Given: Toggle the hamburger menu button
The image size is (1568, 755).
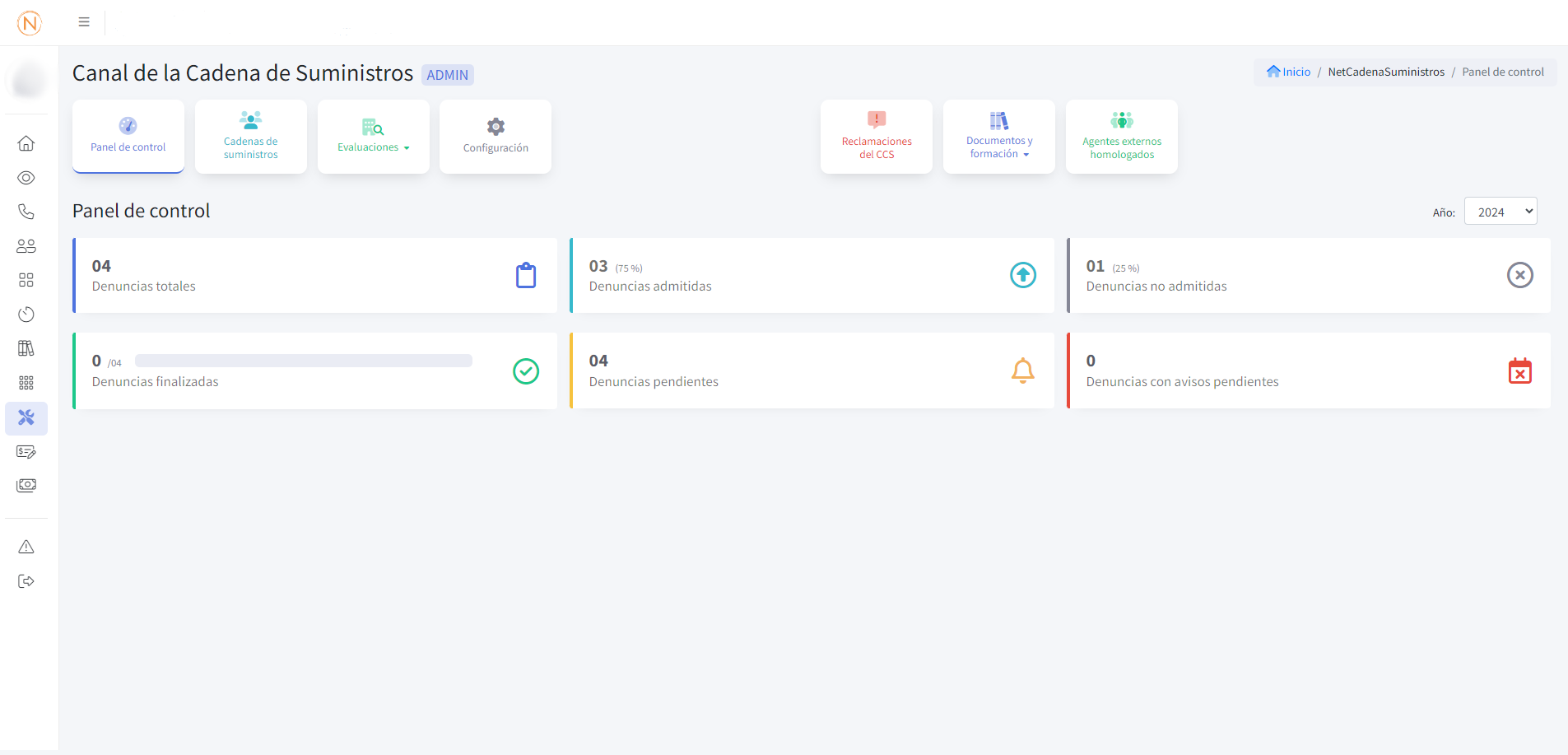Looking at the screenshot, I should tap(84, 22).
